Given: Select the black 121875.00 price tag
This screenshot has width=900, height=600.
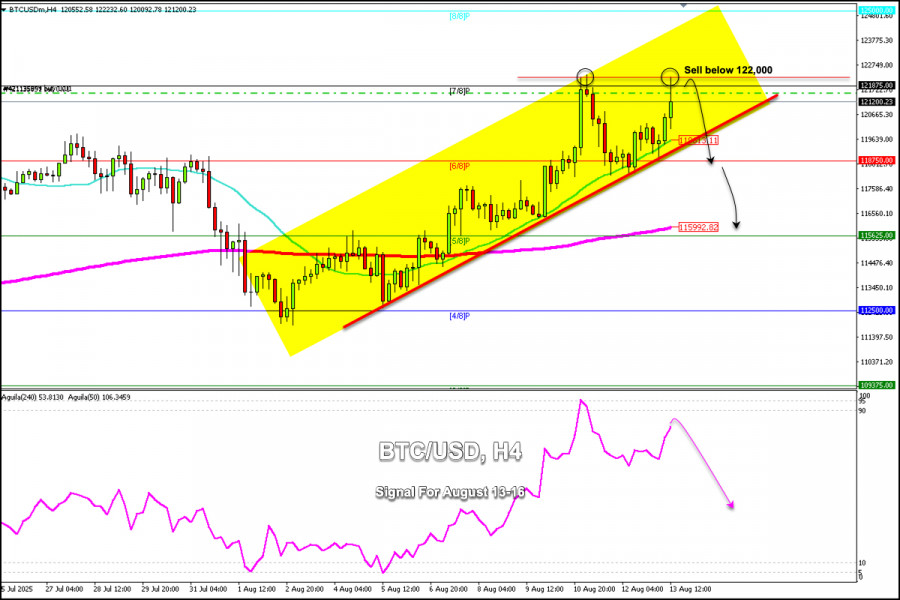Looking at the screenshot, I should (x=876, y=85).
